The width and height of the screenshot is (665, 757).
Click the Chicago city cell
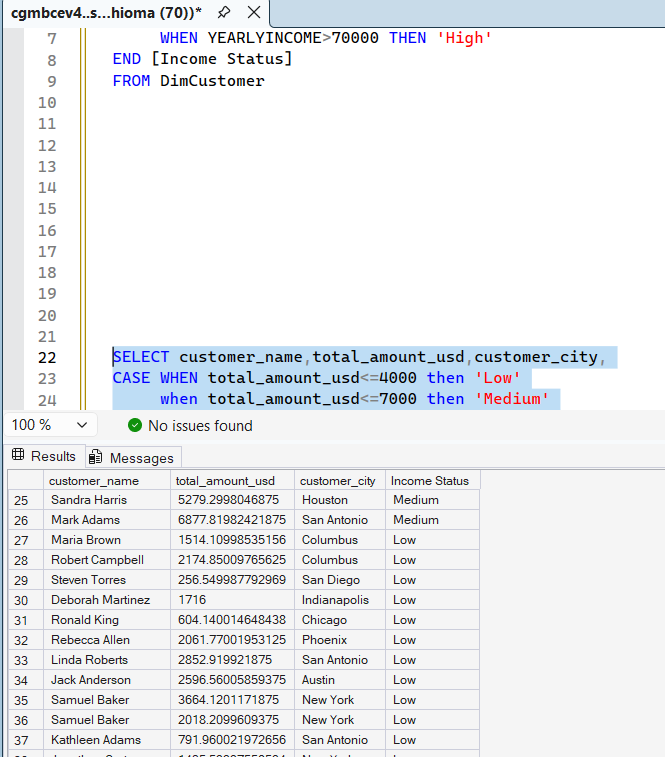tap(340, 620)
